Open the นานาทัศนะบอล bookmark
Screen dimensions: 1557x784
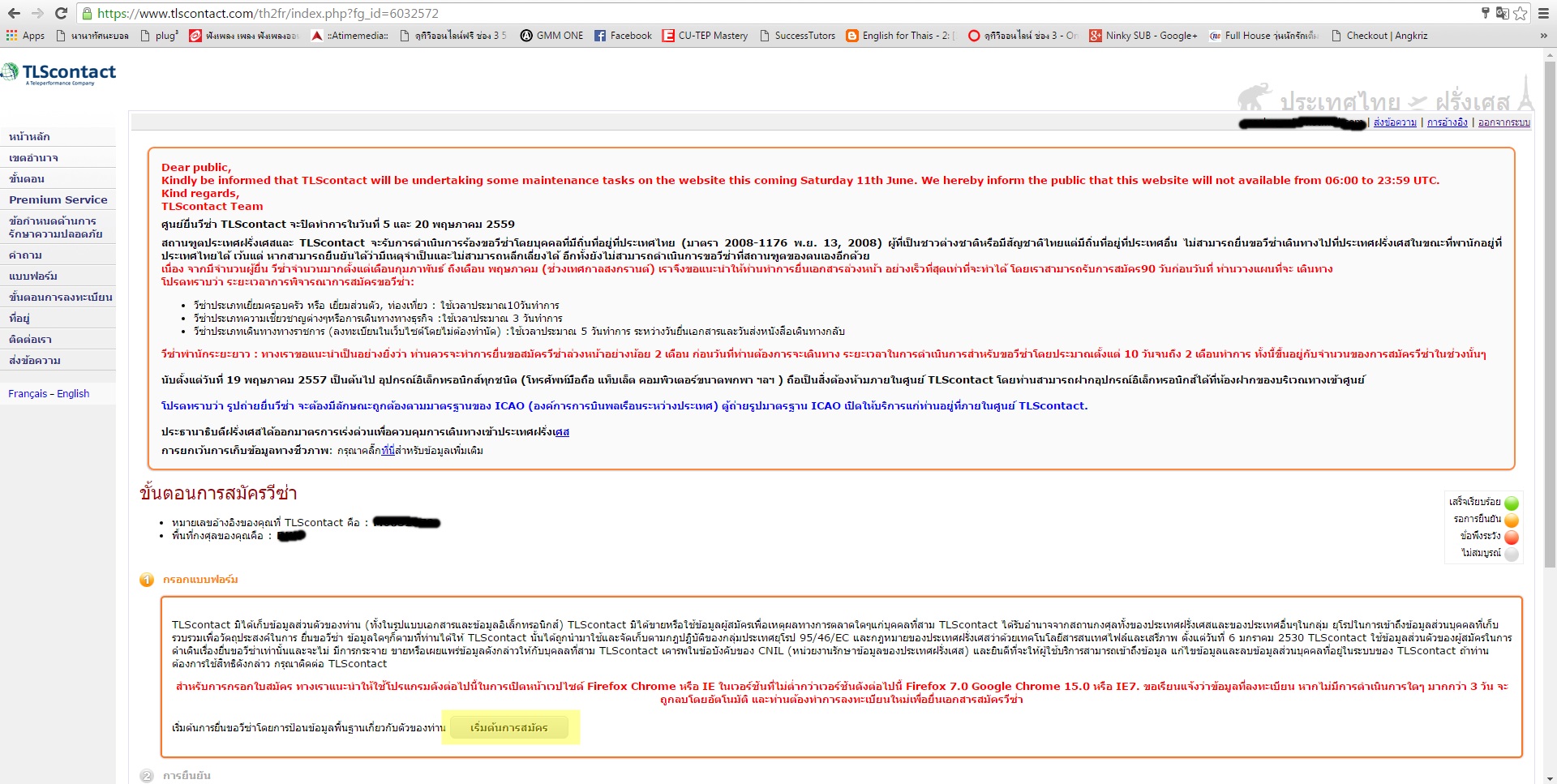tap(92, 36)
